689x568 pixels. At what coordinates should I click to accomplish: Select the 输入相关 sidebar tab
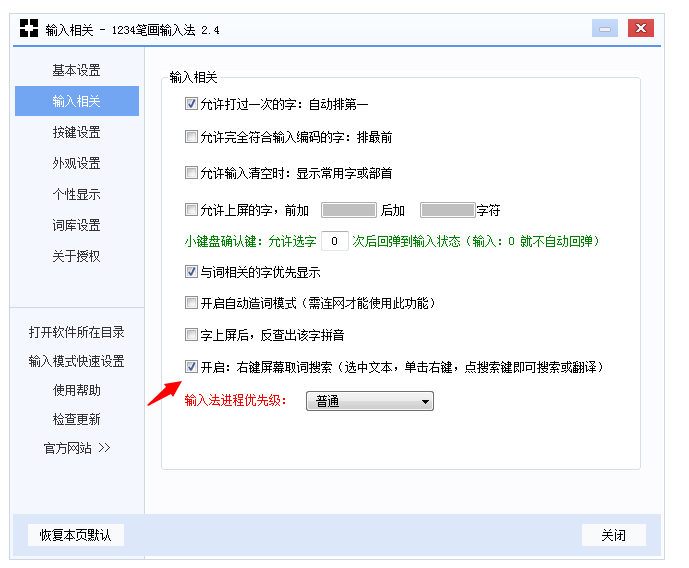(77, 101)
